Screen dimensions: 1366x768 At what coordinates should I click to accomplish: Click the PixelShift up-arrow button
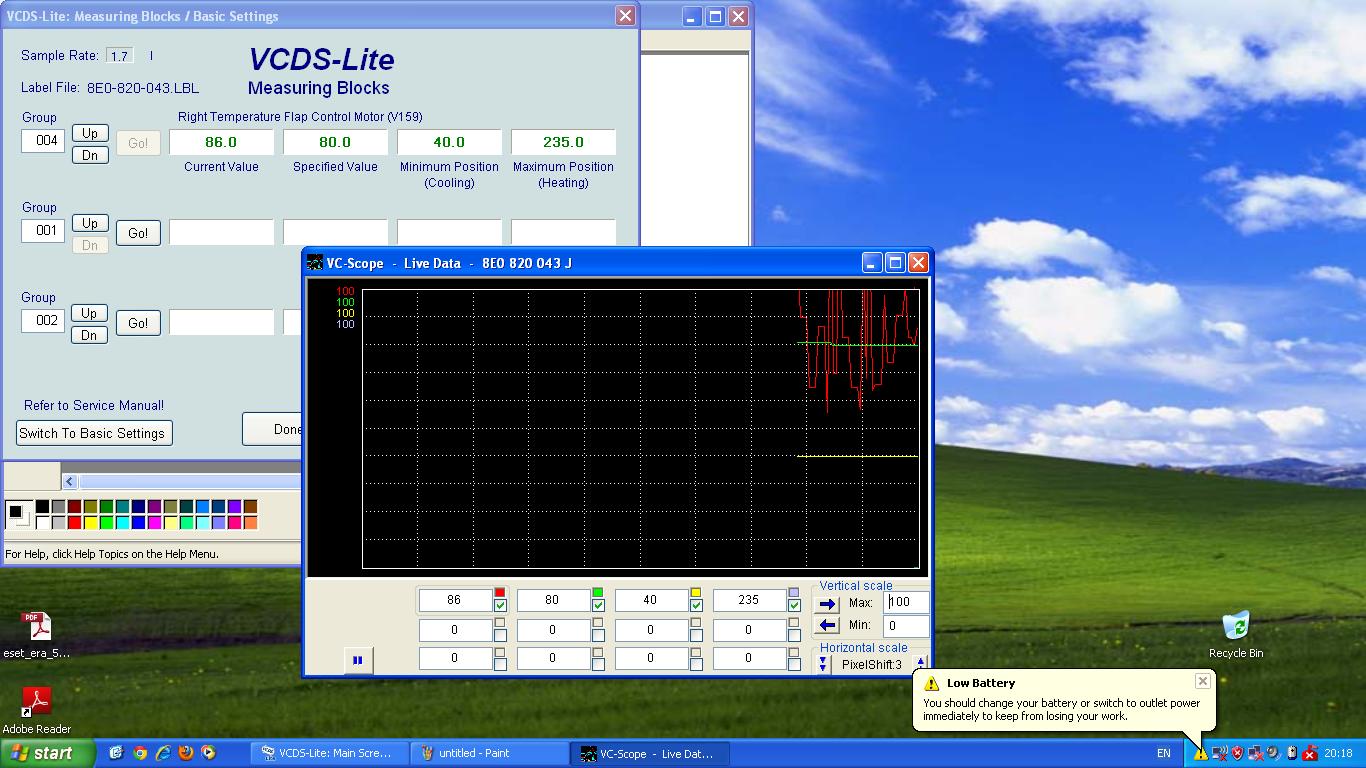(920, 660)
